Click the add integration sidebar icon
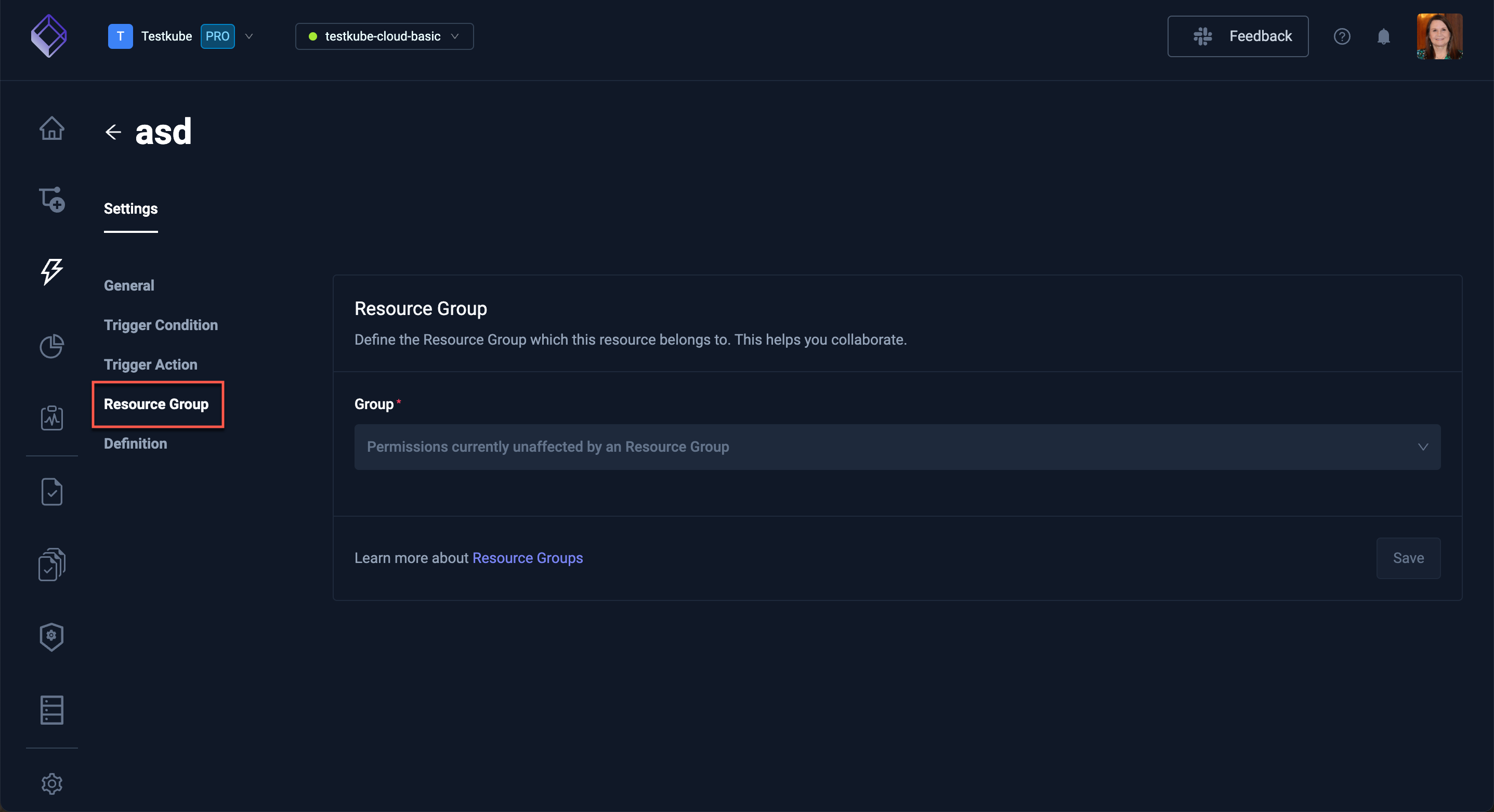This screenshot has height=812, width=1494. point(51,200)
